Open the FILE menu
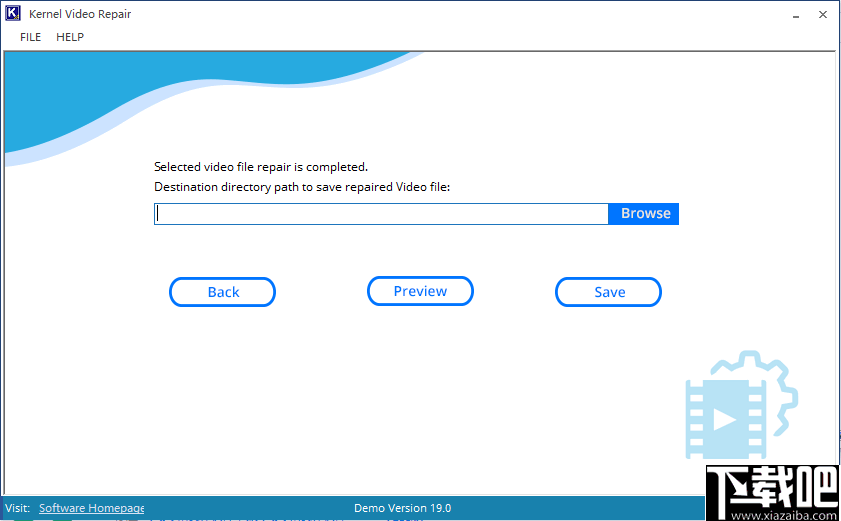 click(x=31, y=37)
